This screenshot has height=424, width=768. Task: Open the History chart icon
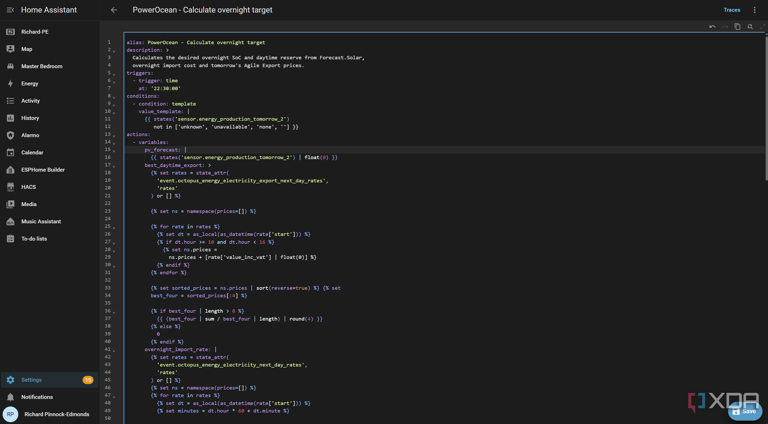[10, 118]
